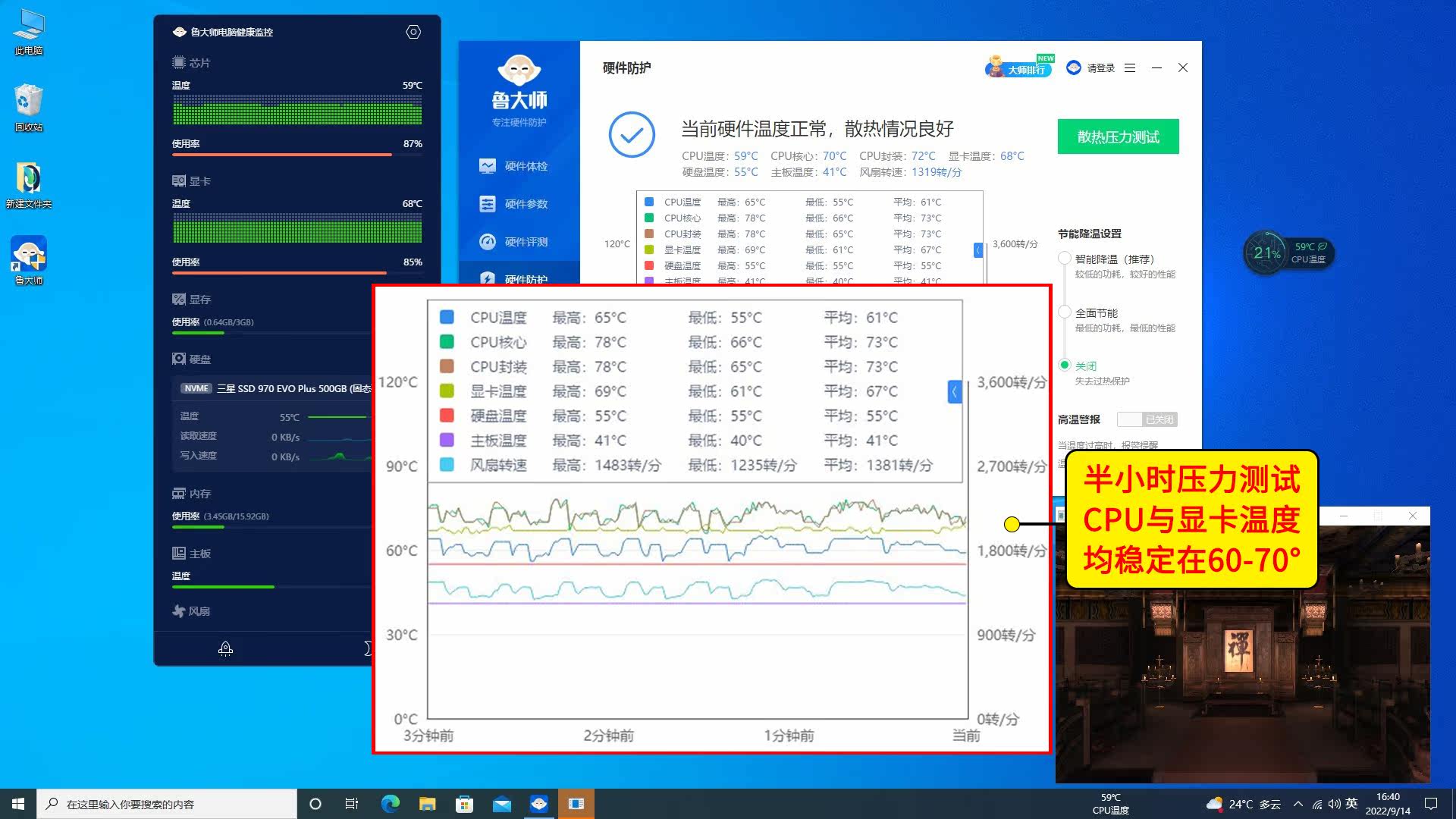The height and width of the screenshot is (819, 1456).
Task: Click 请登录 login link
Action: click(1100, 68)
